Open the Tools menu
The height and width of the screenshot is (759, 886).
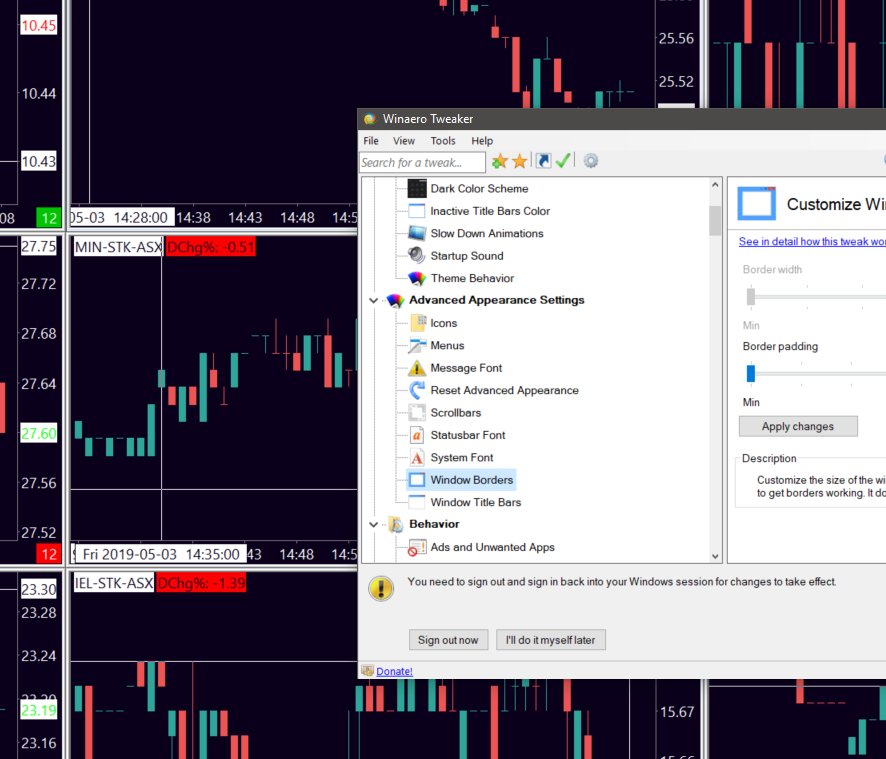[443, 141]
